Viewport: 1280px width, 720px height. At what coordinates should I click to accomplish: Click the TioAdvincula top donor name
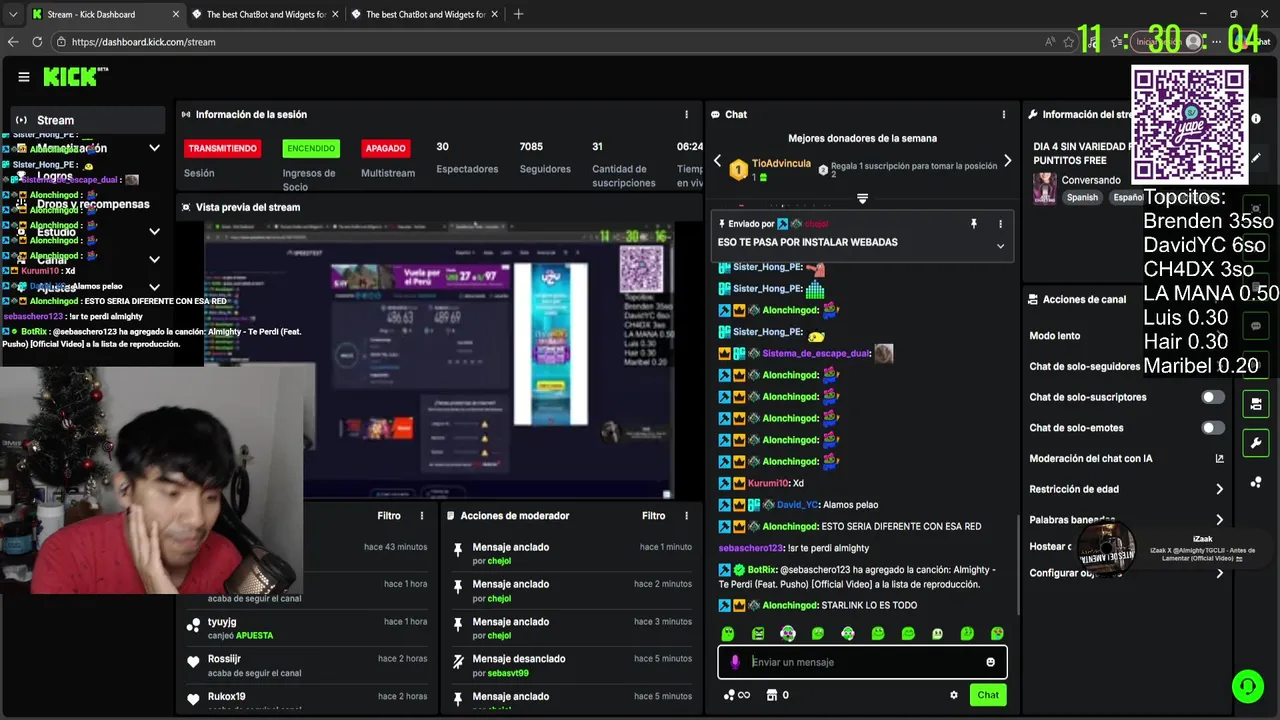(781, 164)
